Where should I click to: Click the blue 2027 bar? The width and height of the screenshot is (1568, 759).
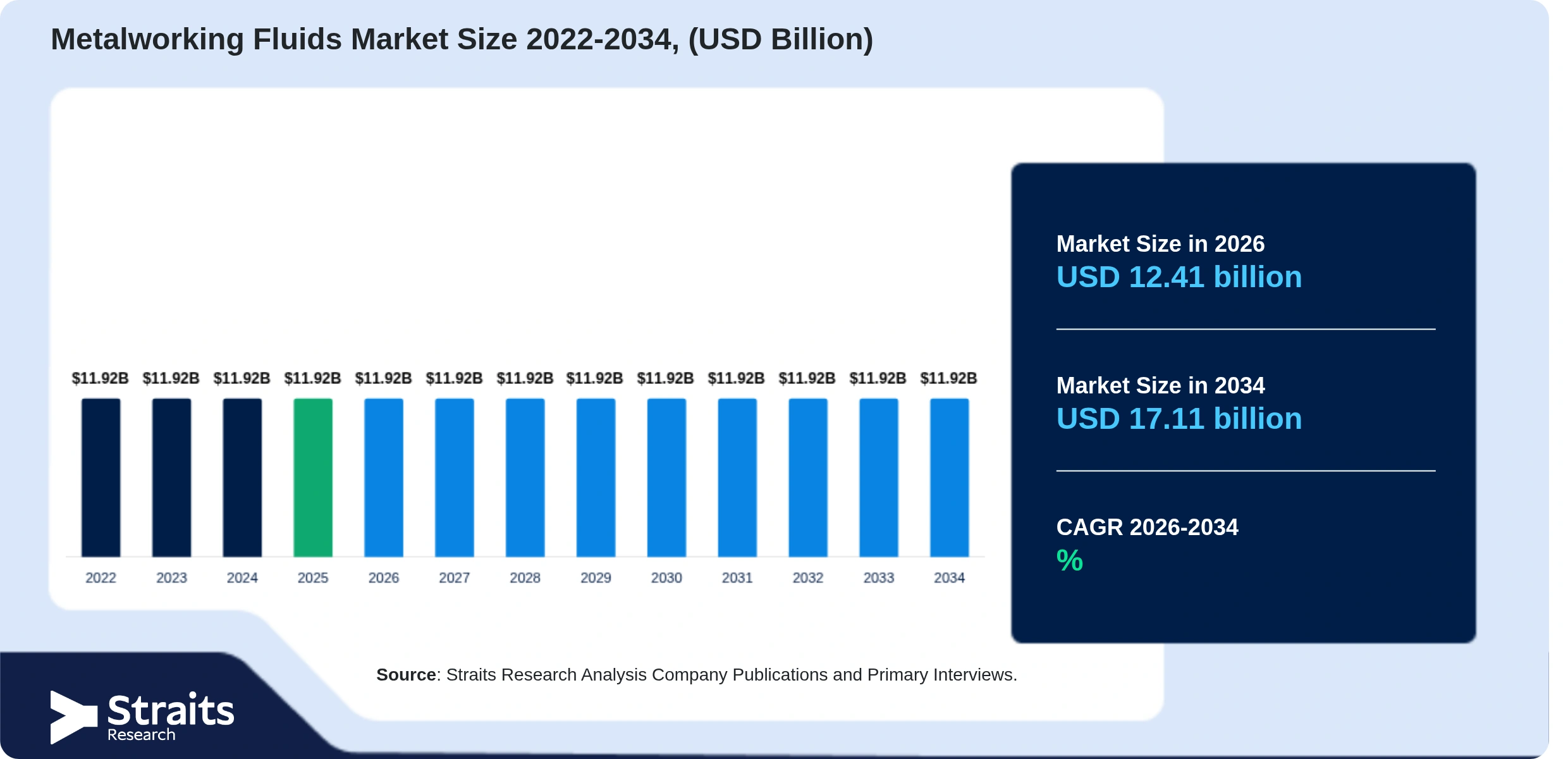455,478
